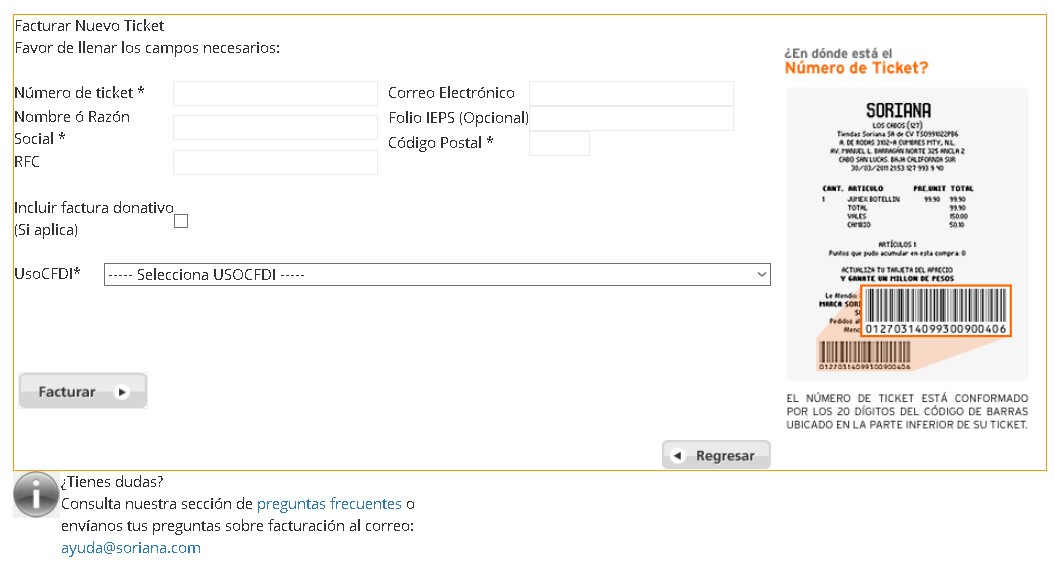Click the Soriana ticket sample image

pyautogui.click(x=907, y=234)
